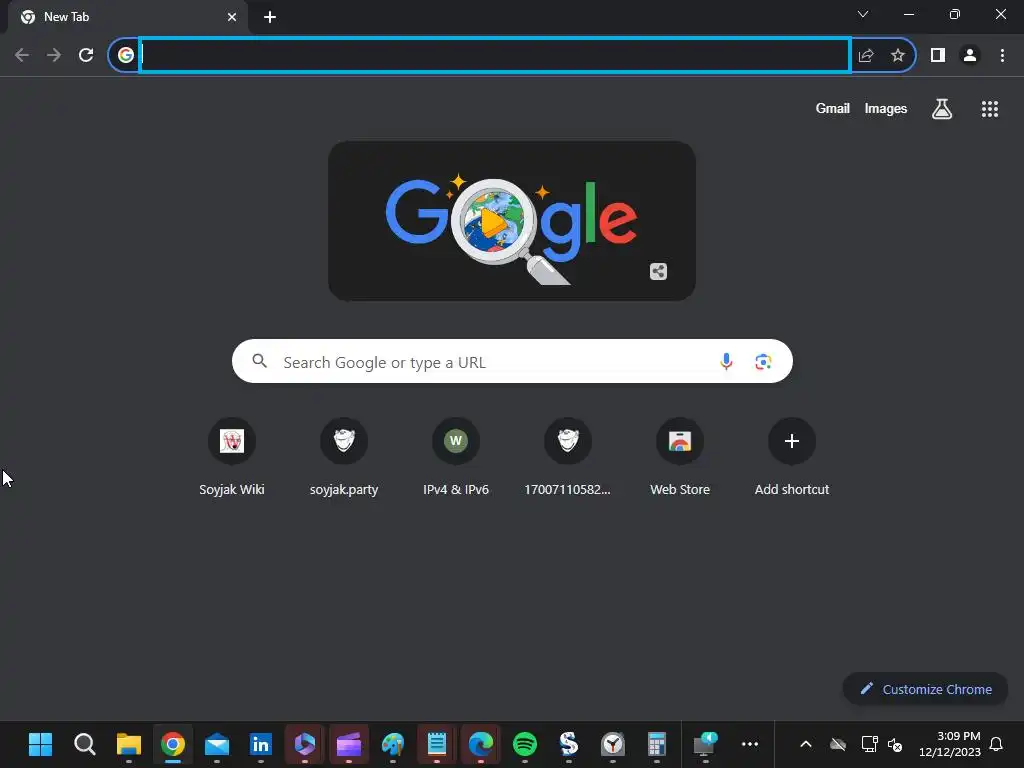The height and width of the screenshot is (768, 1024).
Task: Show hidden system tray icons
Action: (806, 744)
